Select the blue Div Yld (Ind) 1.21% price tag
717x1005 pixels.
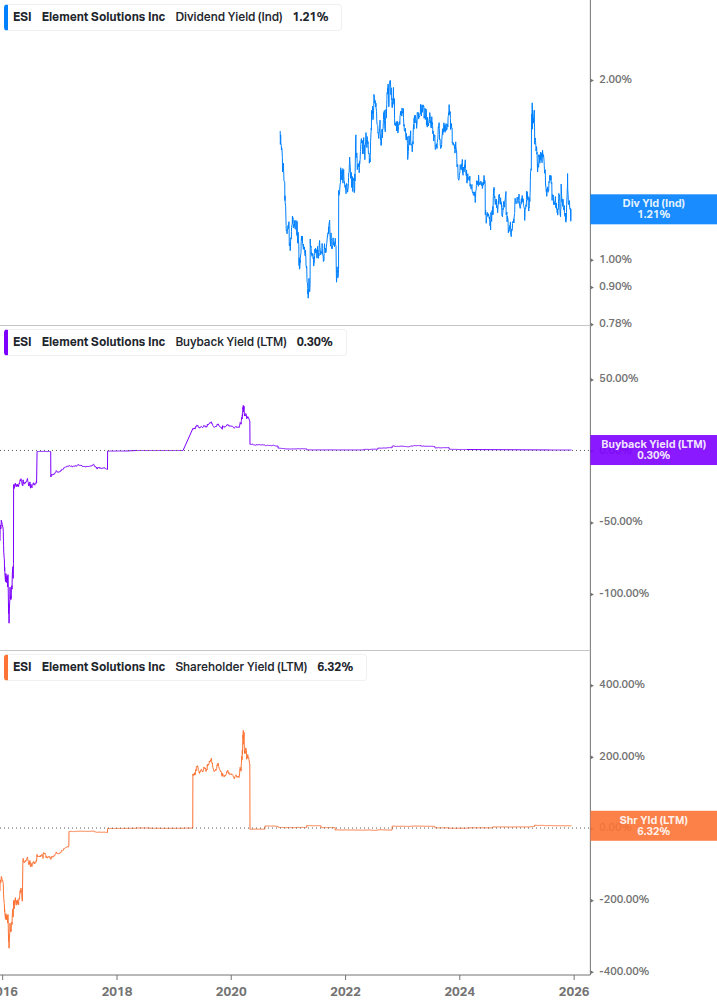(x=654, y=209)
